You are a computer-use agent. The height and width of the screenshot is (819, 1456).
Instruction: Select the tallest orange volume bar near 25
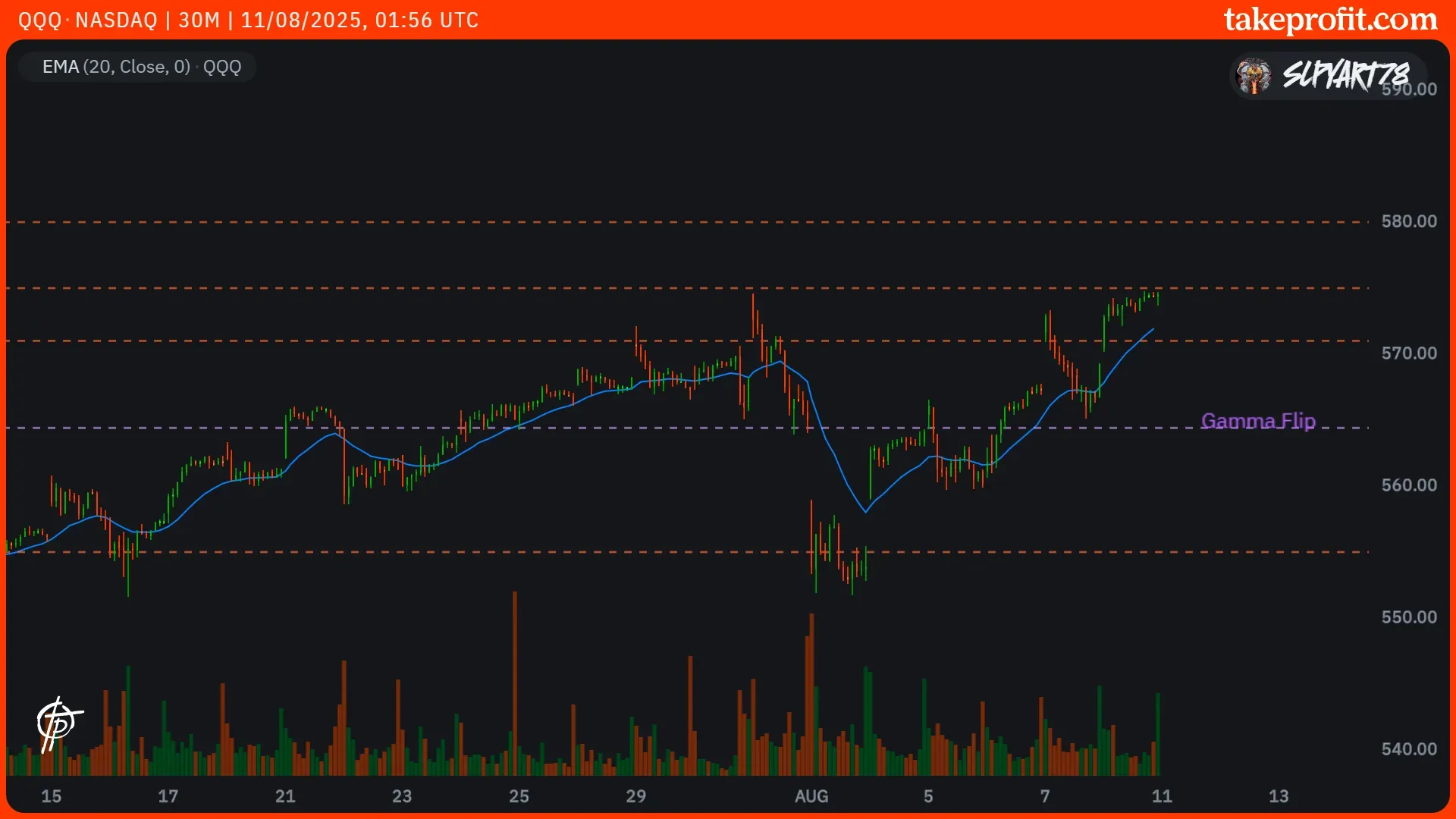(515, 682)
